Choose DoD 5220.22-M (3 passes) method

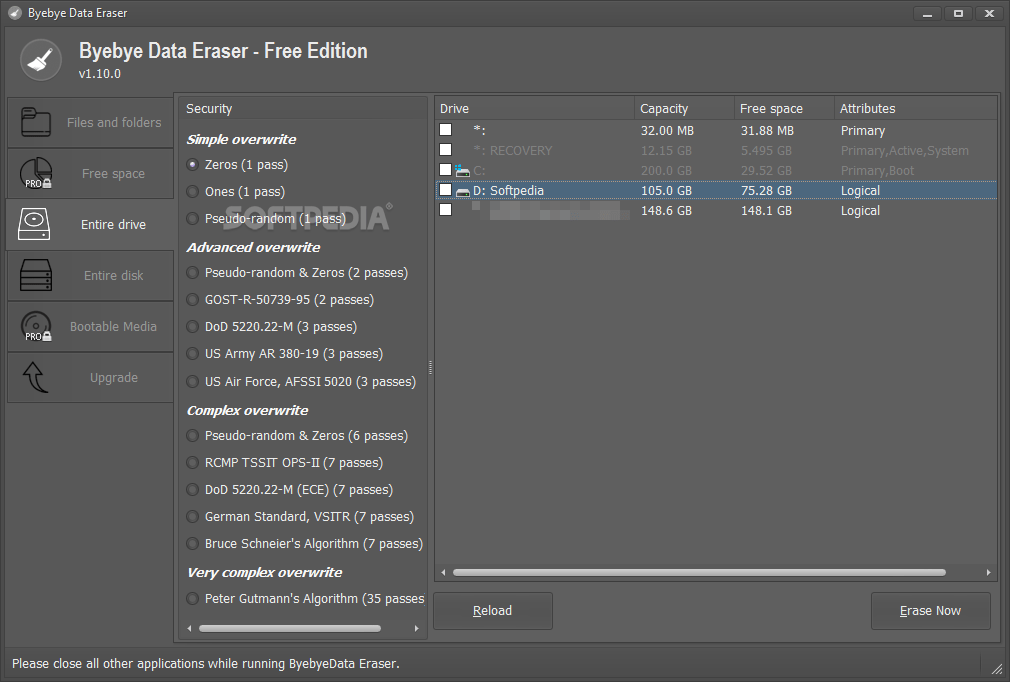[192, 326]
